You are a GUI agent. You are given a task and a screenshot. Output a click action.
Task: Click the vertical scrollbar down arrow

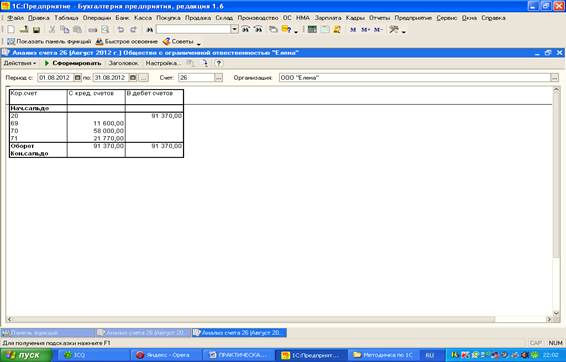coord(556,313)
